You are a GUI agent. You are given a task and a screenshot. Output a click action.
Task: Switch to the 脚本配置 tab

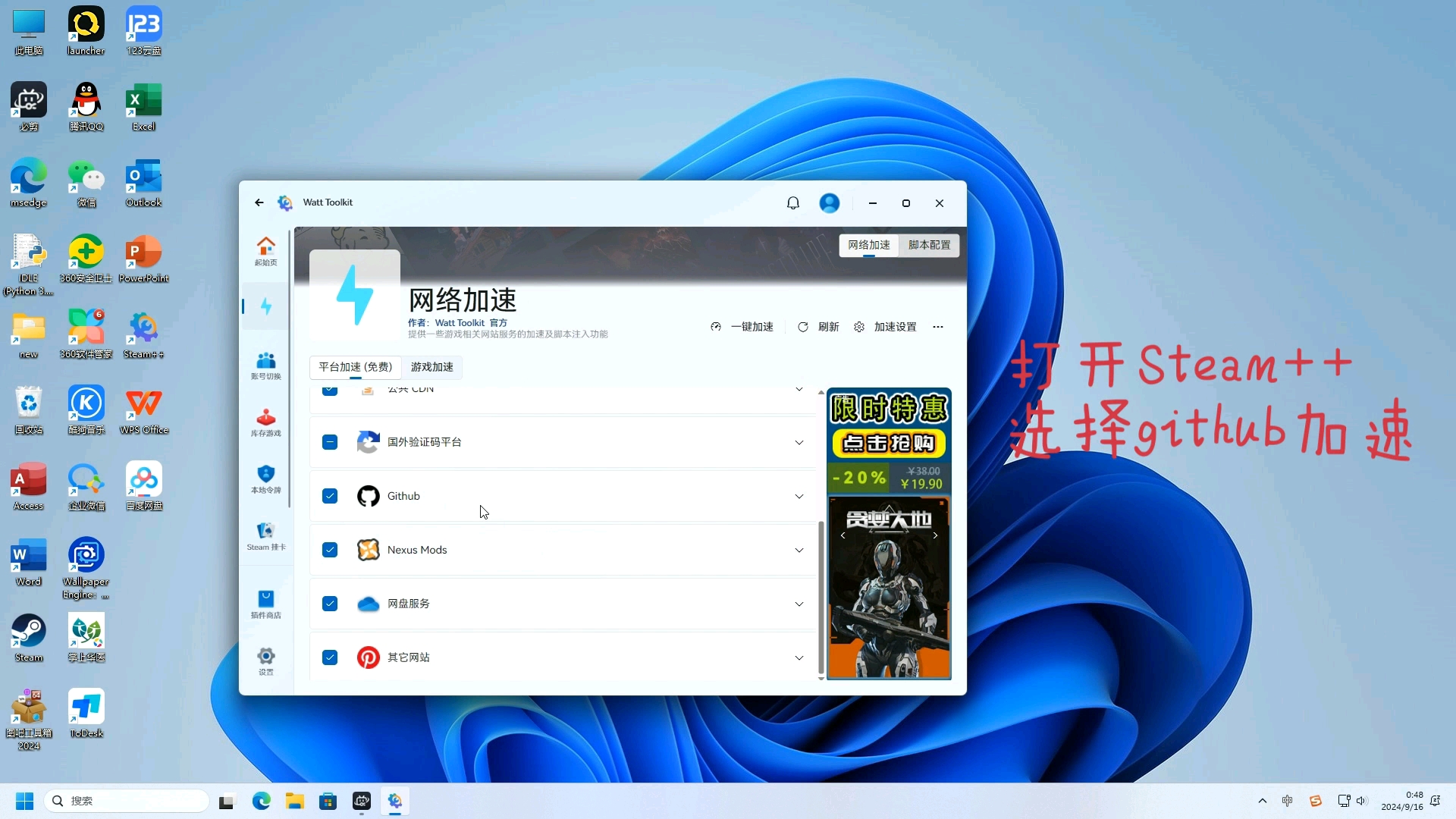tap(929, 245)
